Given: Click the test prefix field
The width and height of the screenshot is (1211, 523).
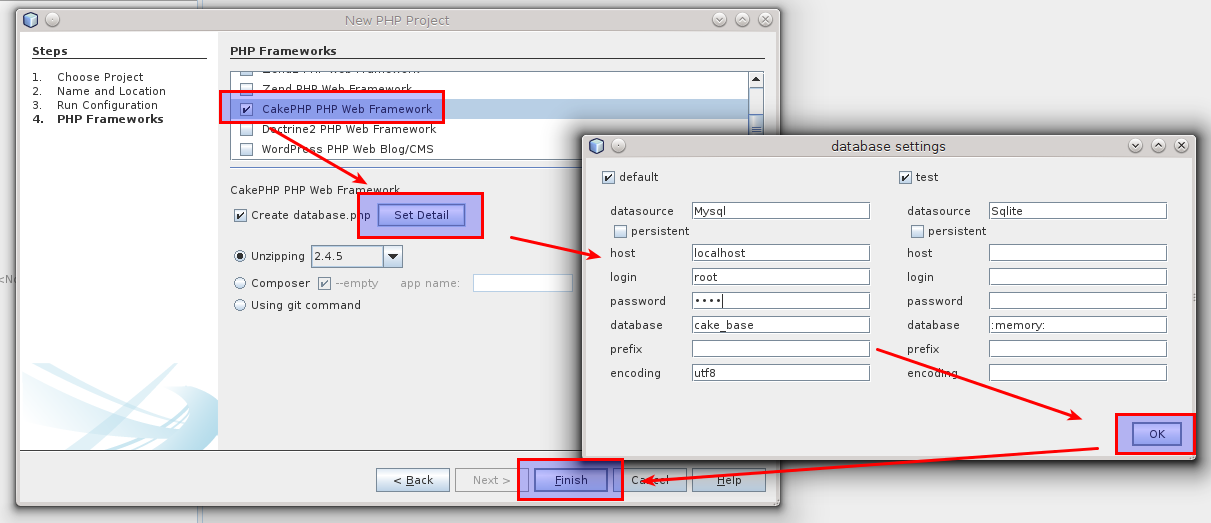Looking at the screenshot, I should 1078,349.
